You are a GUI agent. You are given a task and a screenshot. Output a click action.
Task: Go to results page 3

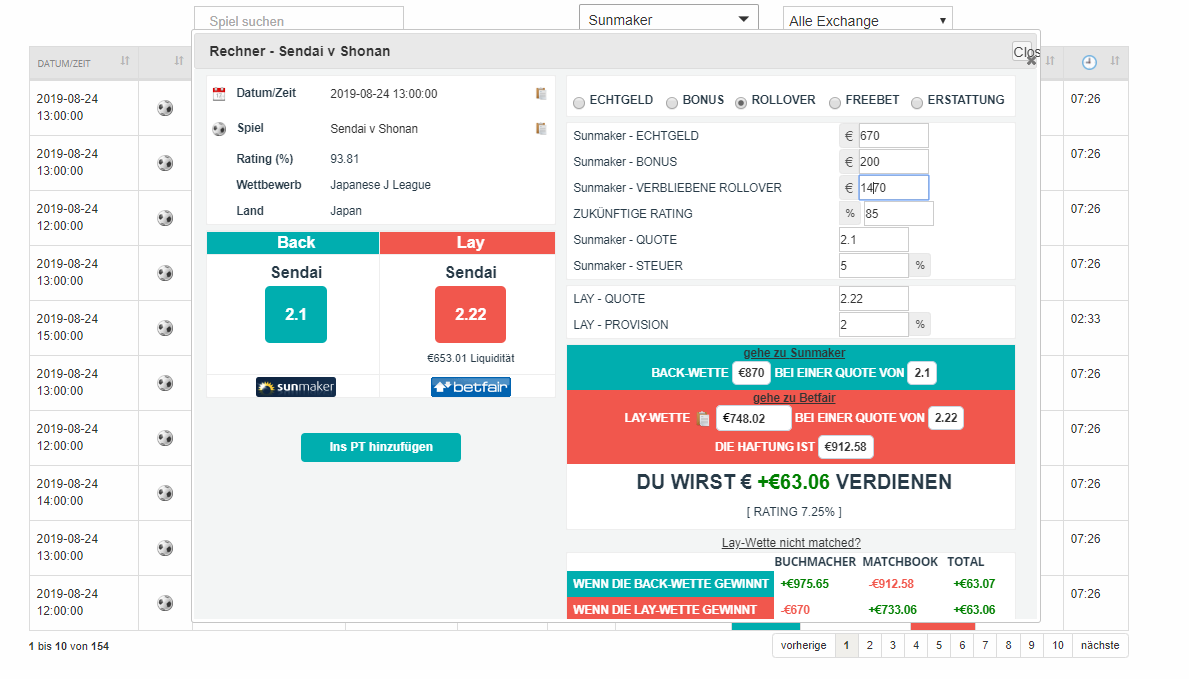(893, 646)
